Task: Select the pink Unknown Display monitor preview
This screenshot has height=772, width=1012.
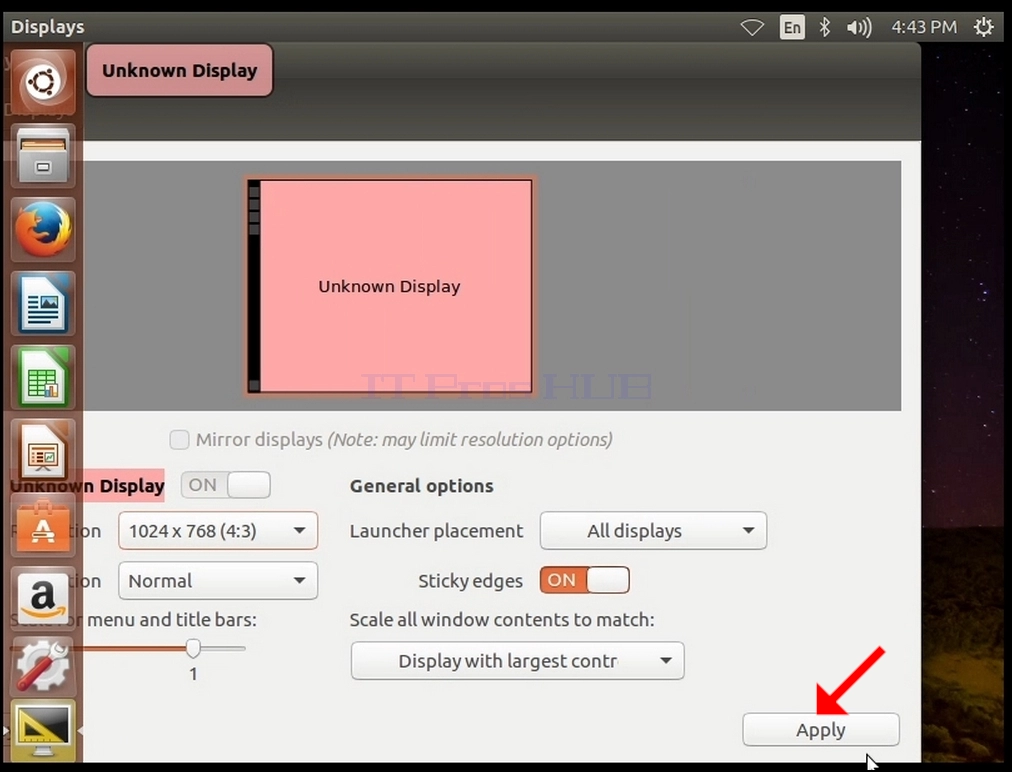Action: pyautogui.click(x=390, y=286)
